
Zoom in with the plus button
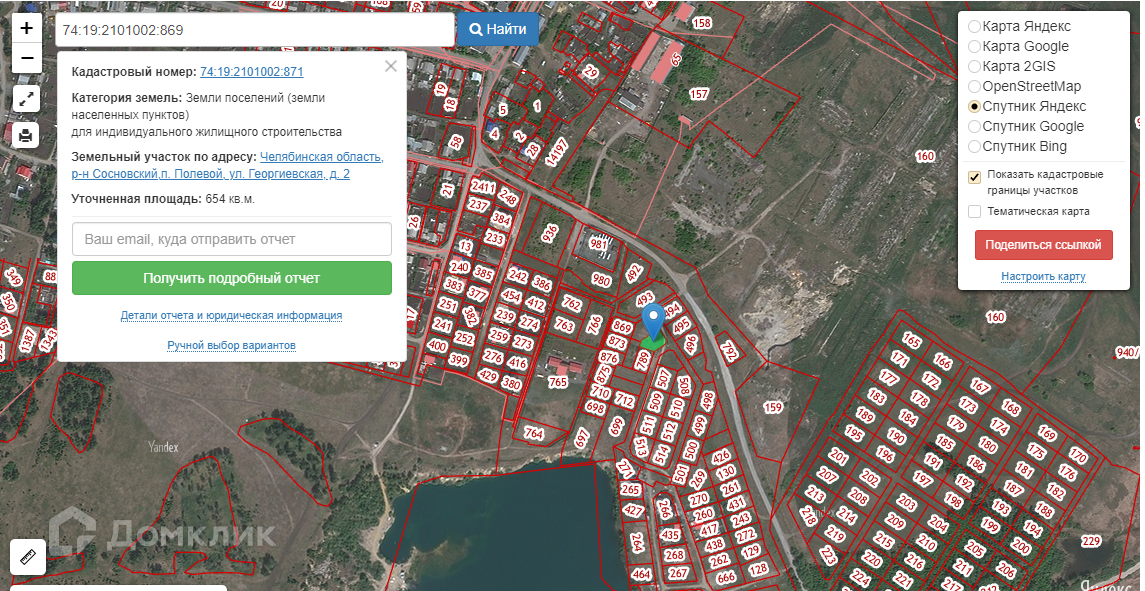(x=26, y=28)
